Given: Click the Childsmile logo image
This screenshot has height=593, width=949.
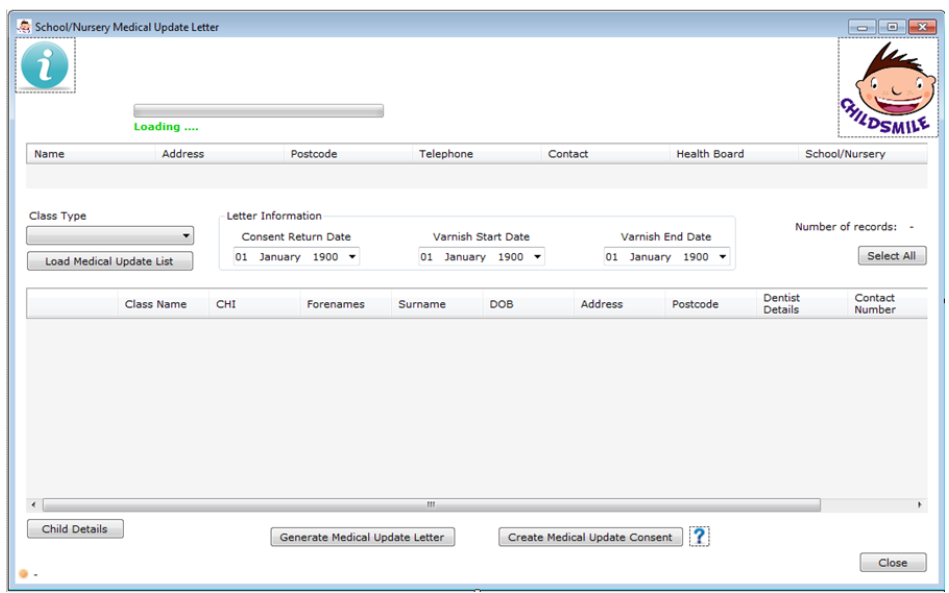Looking at the screenshot, I should pos(886,88).
